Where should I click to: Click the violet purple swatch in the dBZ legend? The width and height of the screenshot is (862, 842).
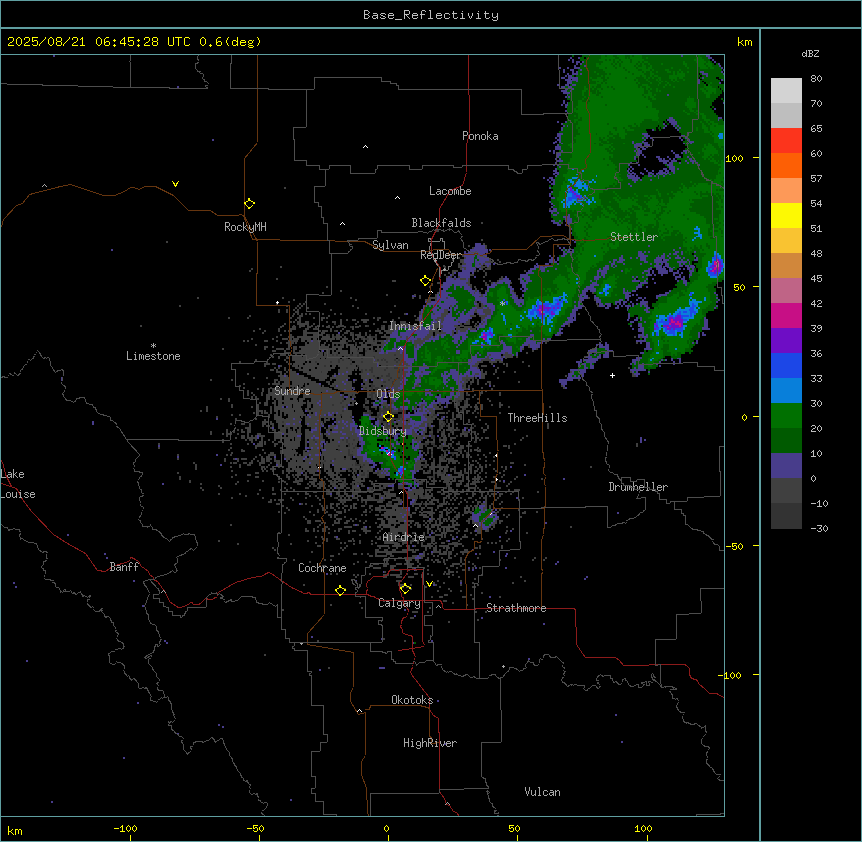click(x=786, y=341)
